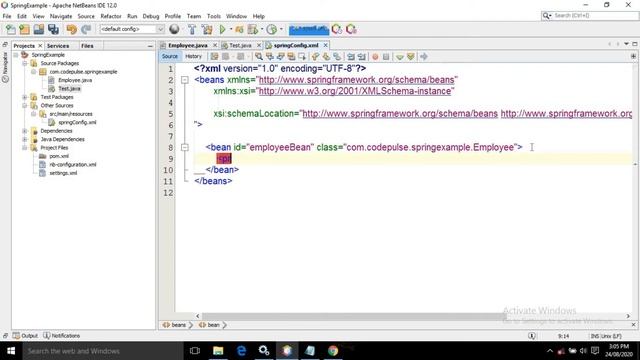Collapse the SpringExample project node
The image size is (640, 360).
16,55
